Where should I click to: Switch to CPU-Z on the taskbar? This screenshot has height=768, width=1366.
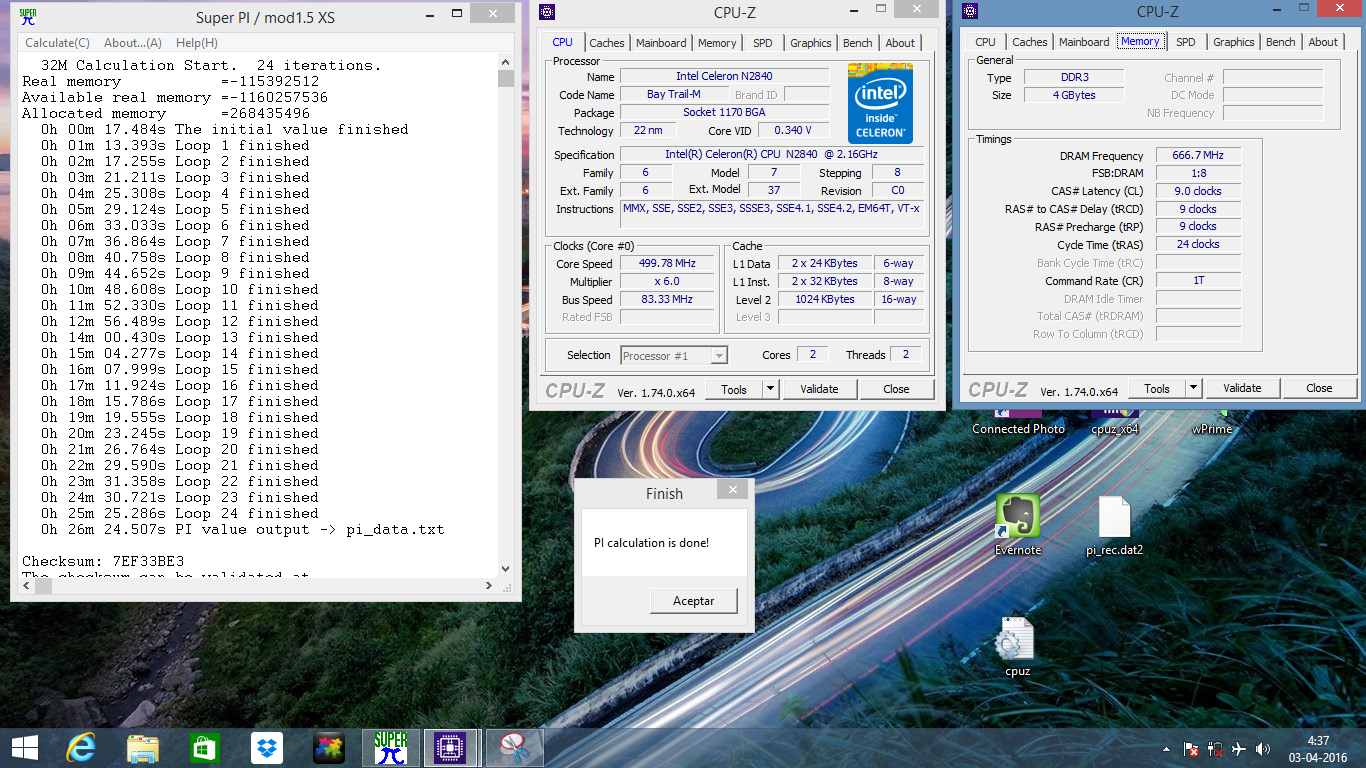pos(452,747)
